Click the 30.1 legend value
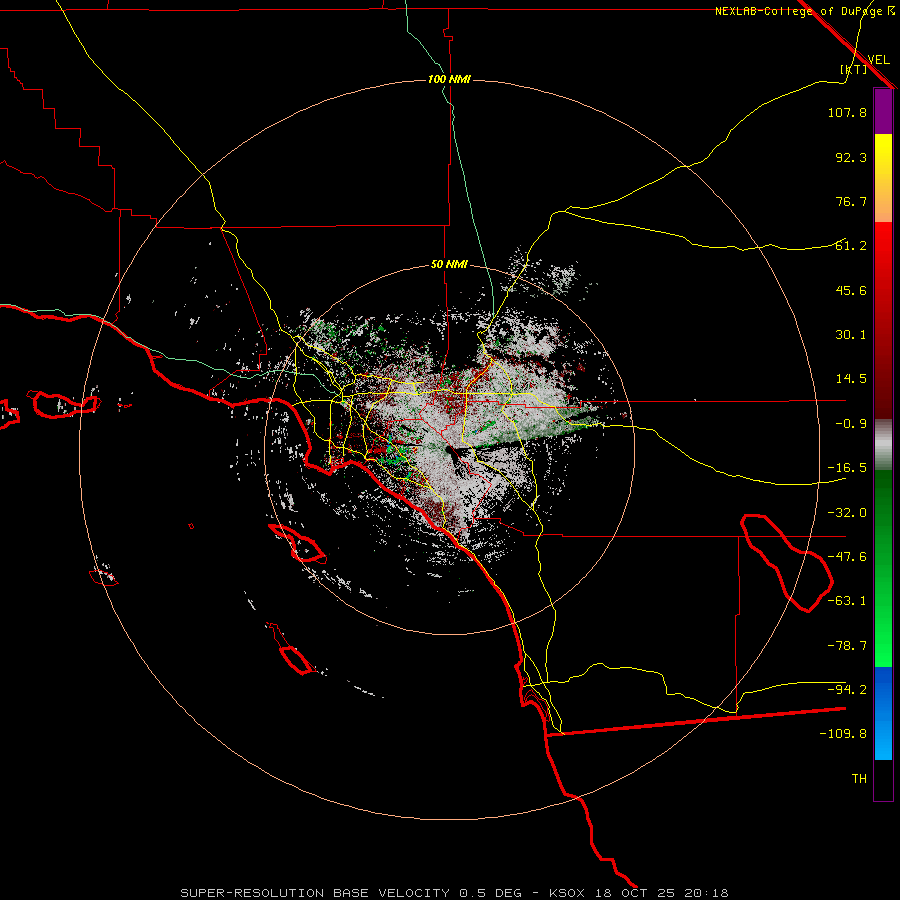Screen dimensions: 900x900 click(851, 335)
